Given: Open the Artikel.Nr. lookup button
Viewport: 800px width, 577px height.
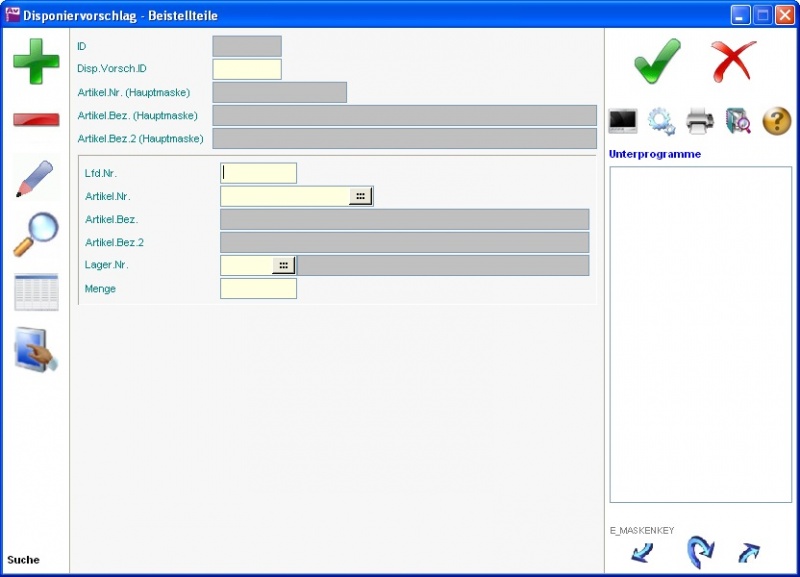Looking at the screenshot, I should (360, 196).
